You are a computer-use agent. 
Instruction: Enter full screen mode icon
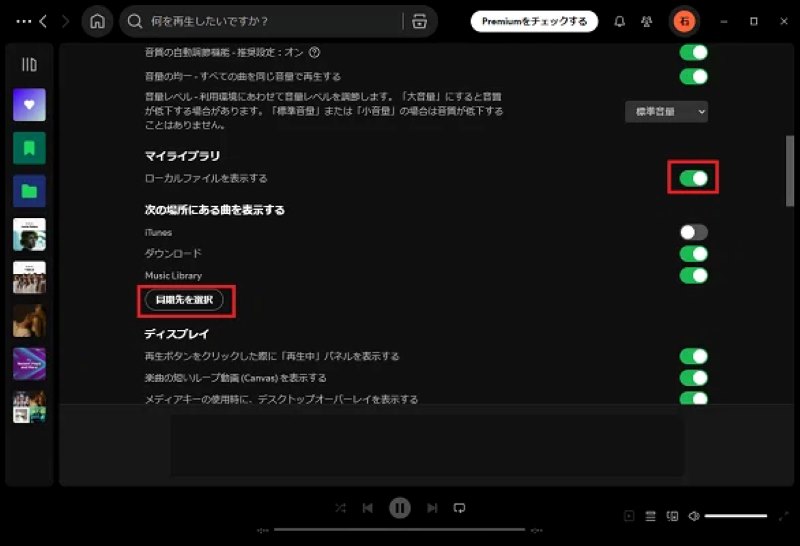[x=783, y=516]
